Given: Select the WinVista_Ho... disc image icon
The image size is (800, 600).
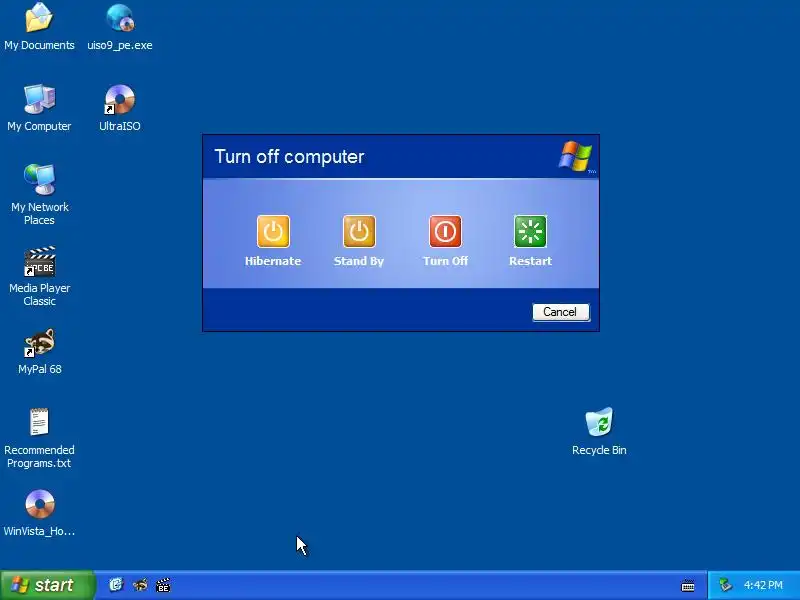Looking at the screenshot, I should [x=39, y=504].
